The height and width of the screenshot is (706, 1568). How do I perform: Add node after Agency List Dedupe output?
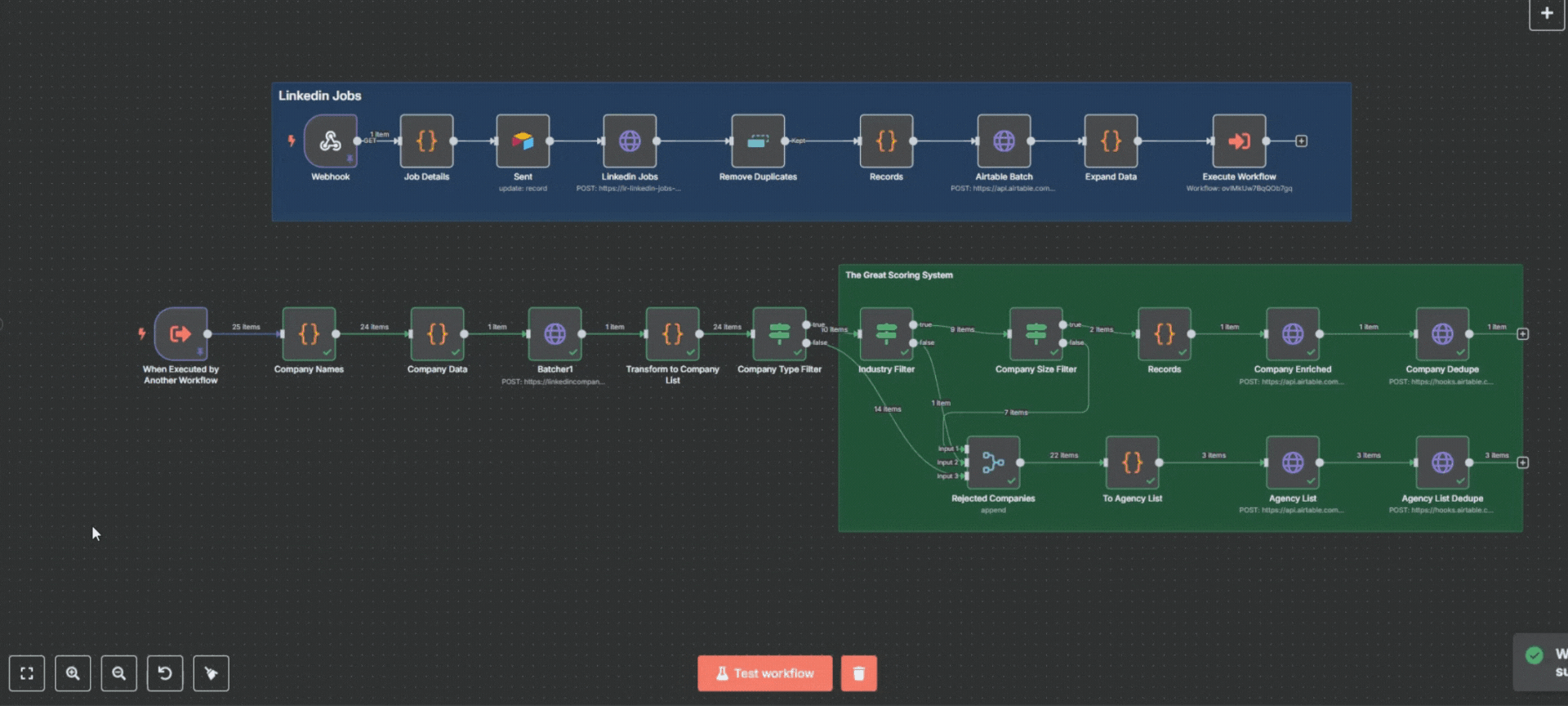(x=1523, y=462)
